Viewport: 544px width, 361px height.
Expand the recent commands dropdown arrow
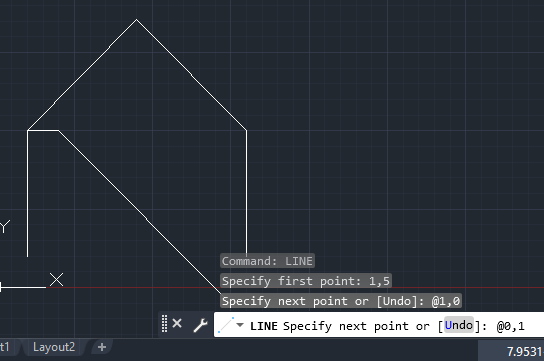(240, 325)
